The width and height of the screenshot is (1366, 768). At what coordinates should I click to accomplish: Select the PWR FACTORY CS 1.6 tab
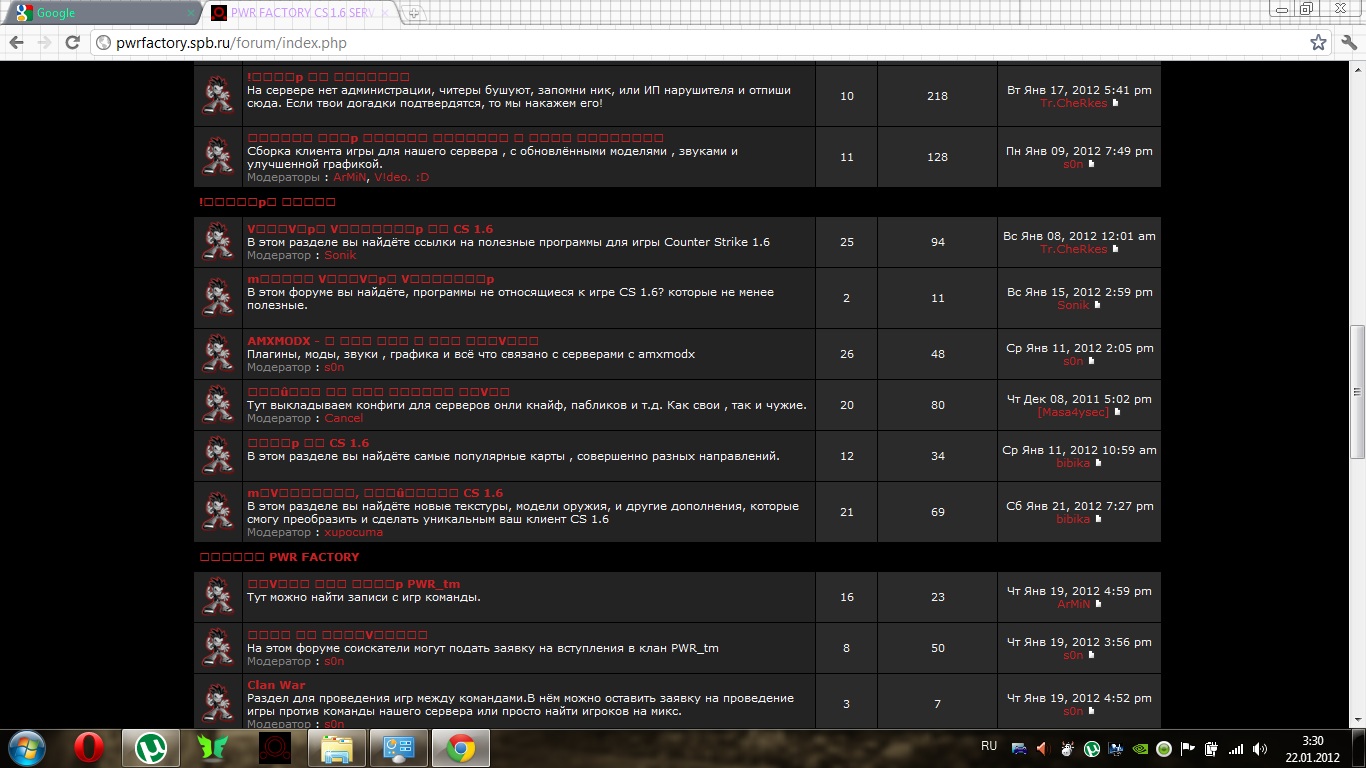pyautogui.click(x=302, y=13)
